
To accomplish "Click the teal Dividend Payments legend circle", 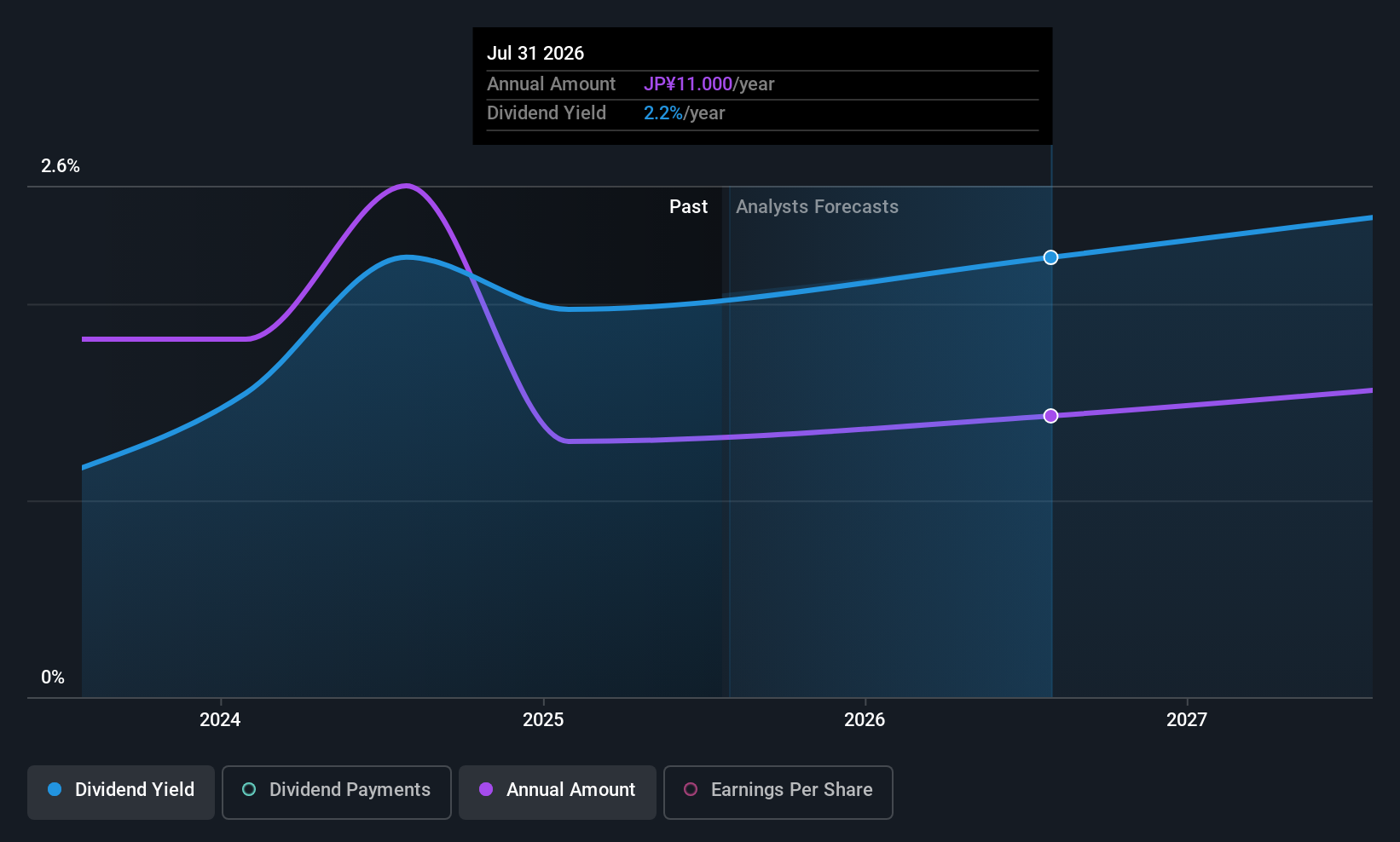I will click(249, 789).
